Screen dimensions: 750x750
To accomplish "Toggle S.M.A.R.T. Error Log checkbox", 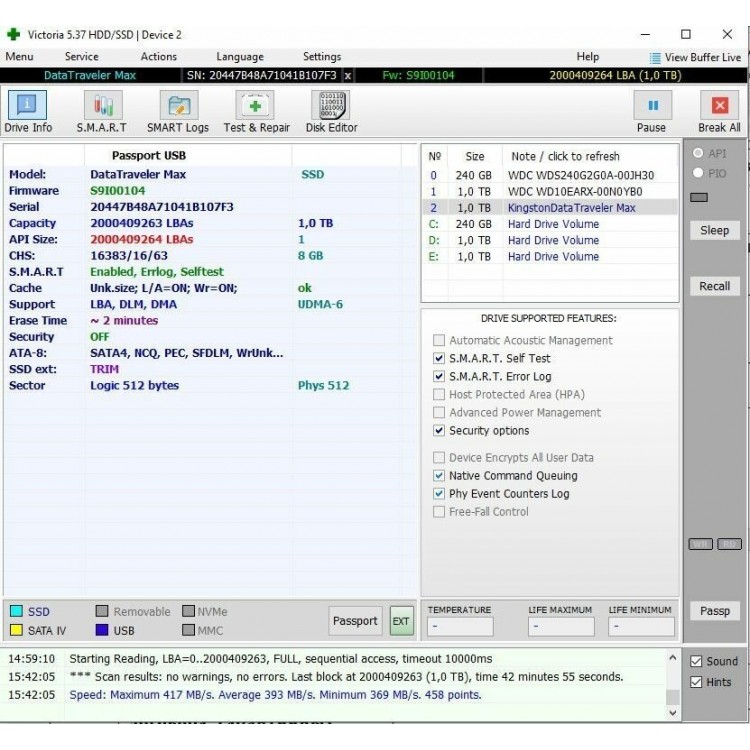I will (439, 376).
